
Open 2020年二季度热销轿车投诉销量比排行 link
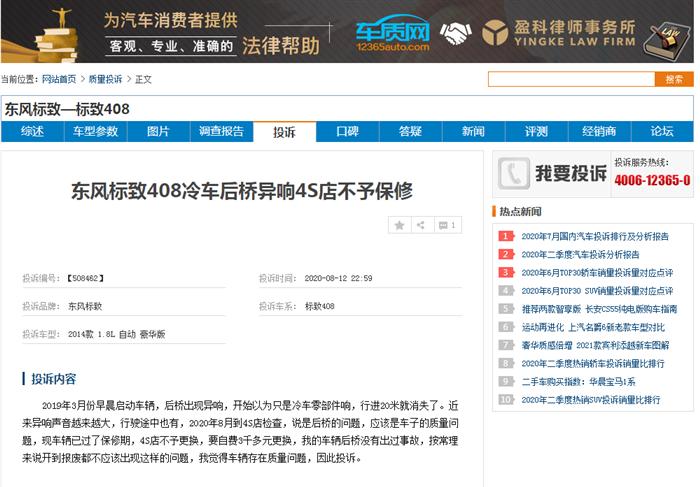pyautogui.click(x=592, y=363)
